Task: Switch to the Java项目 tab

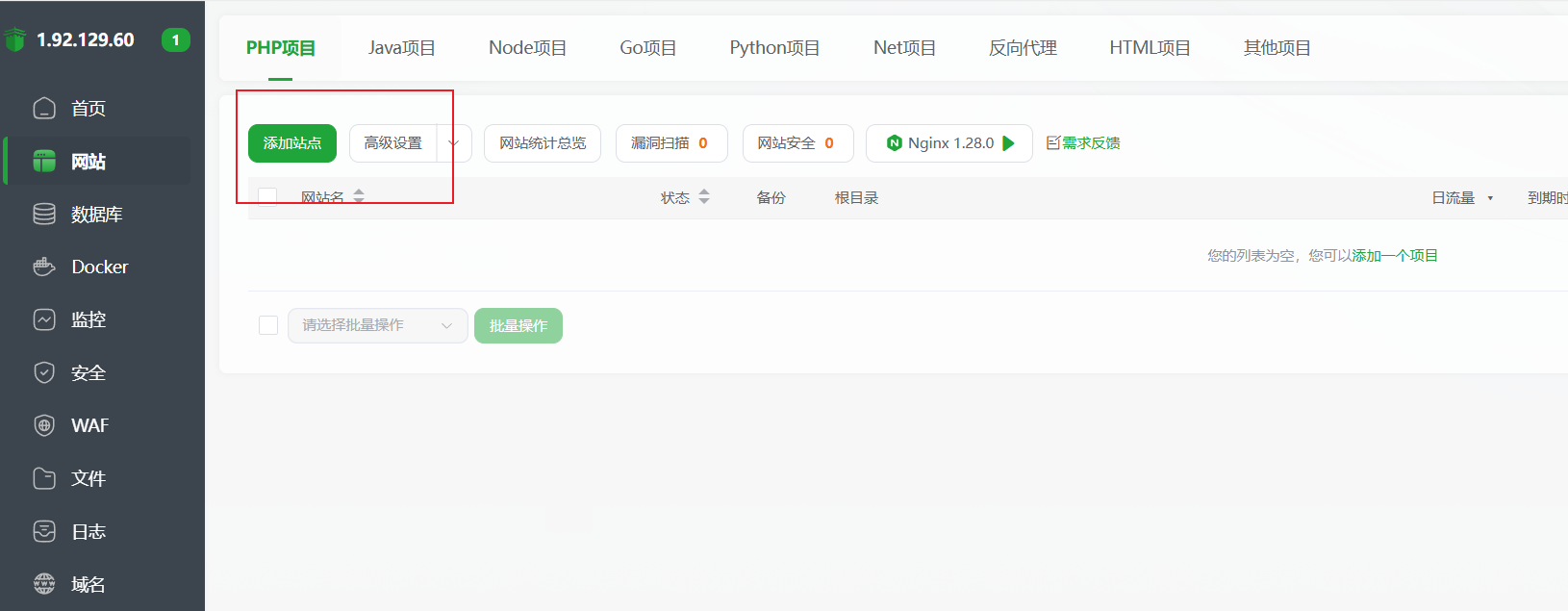Action: click(401, 48)
